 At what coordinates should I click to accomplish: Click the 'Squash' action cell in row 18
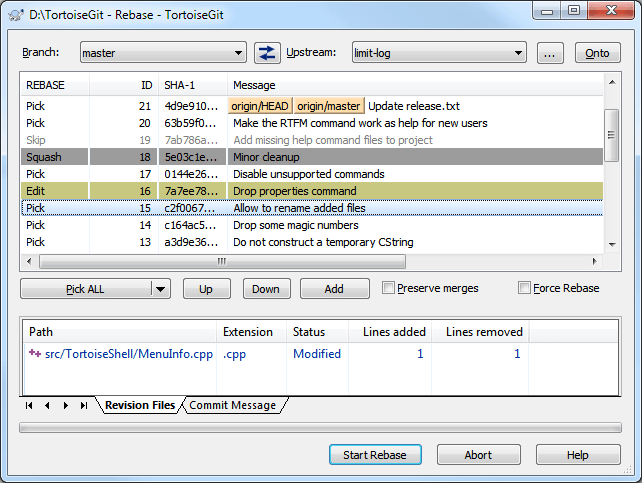point(55,157)
